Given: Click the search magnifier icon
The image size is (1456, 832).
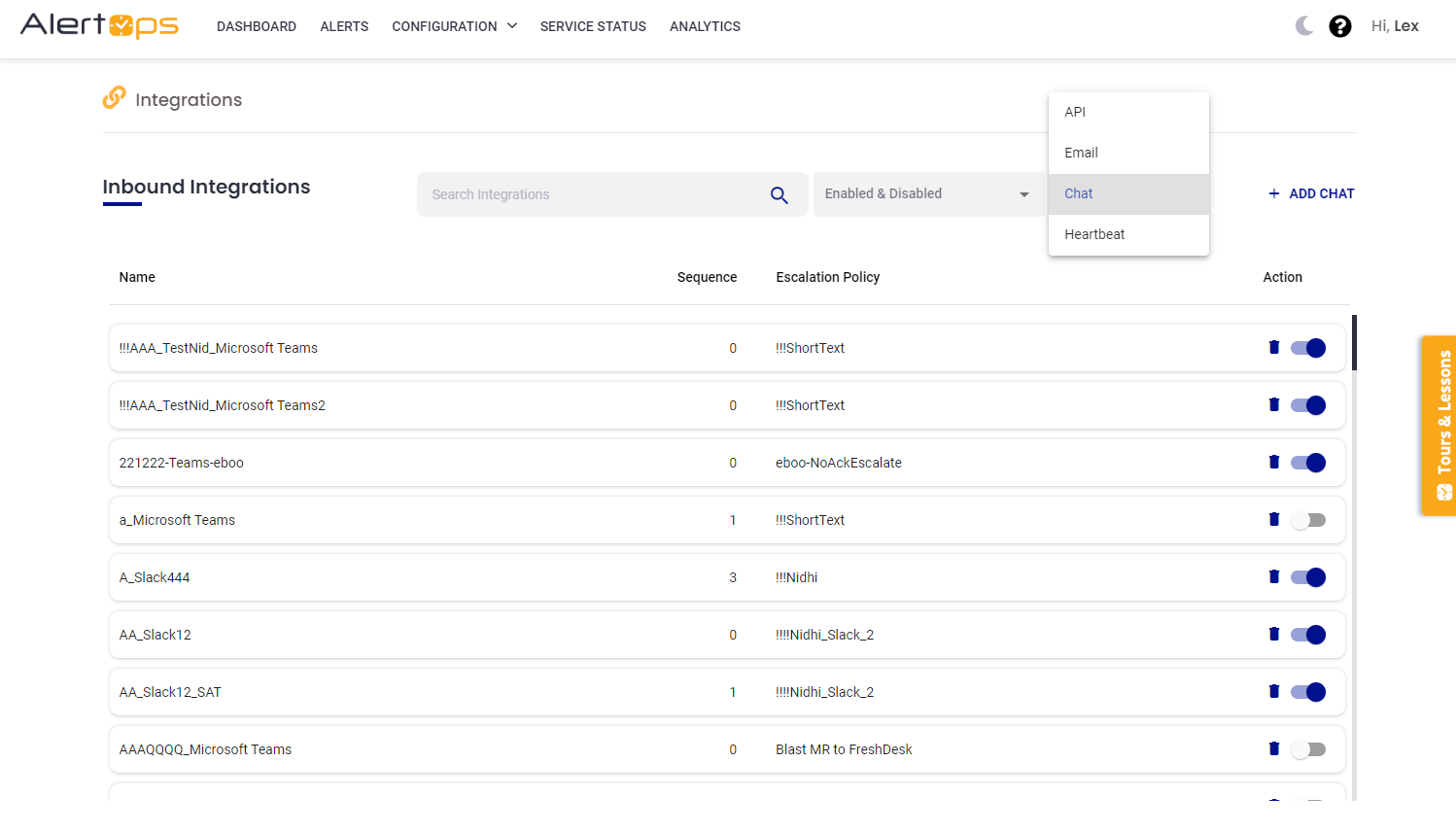Looking at the screenshot, I should [779, 194].
